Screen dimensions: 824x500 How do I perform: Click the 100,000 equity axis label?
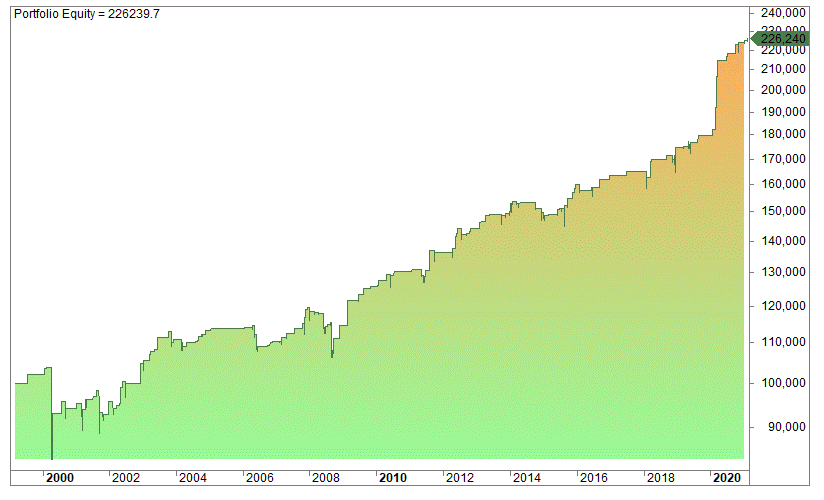[784, 383]
